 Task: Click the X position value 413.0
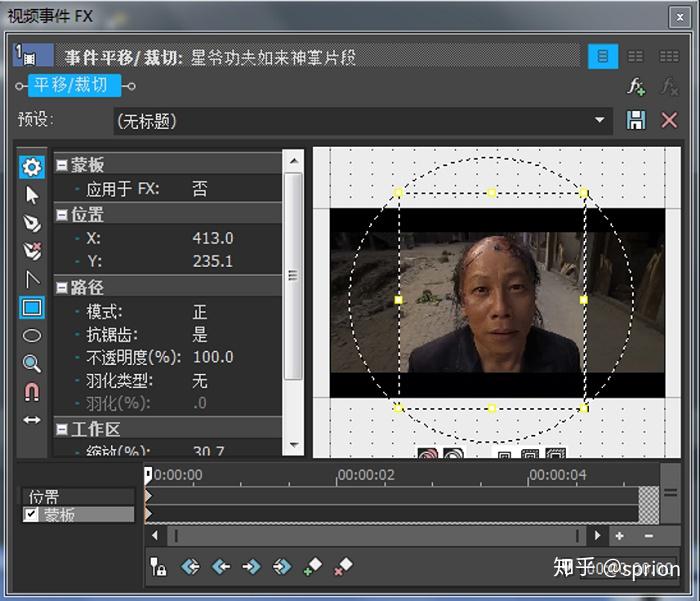pyautogui.click(x=212, y=238)
